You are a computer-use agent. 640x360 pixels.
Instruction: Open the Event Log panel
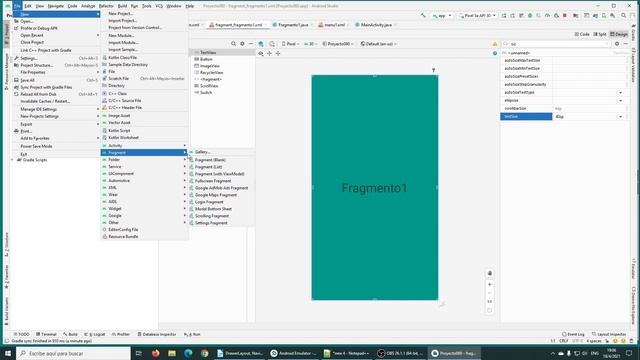tap(573, 334)
